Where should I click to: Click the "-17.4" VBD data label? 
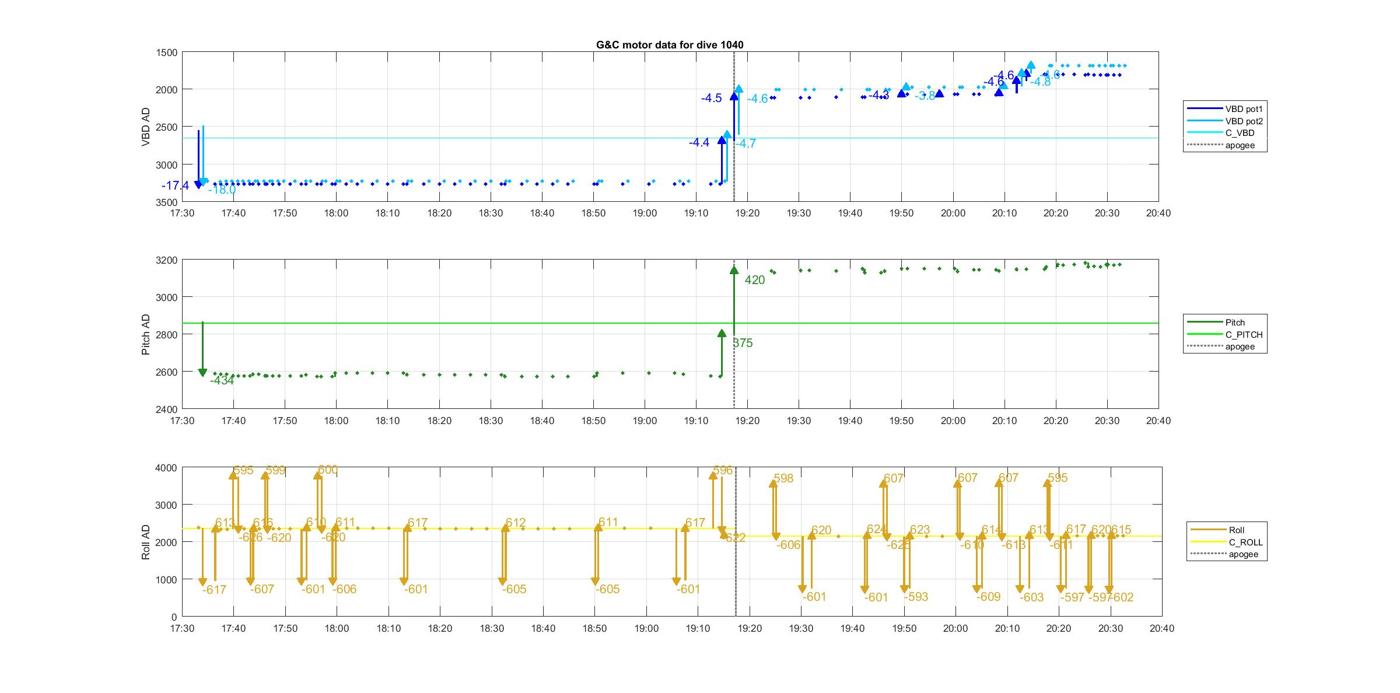pos(176,186)
